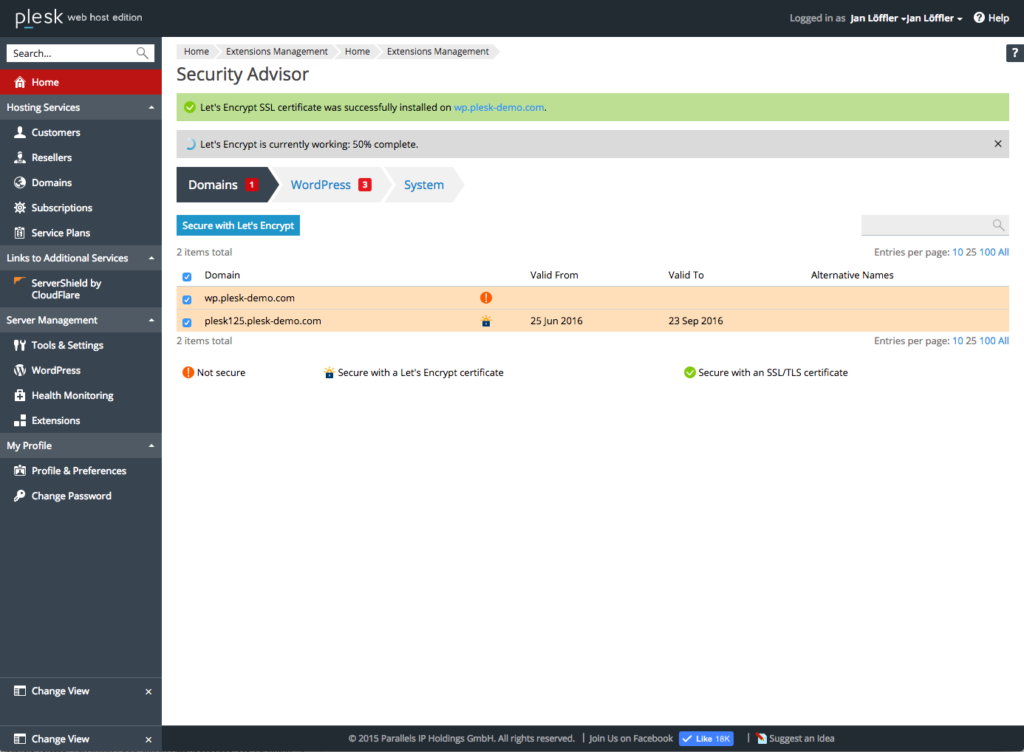The image size is (1024, 752).
Task: Click the Health Monitoring icon
Action: (20, 396)
